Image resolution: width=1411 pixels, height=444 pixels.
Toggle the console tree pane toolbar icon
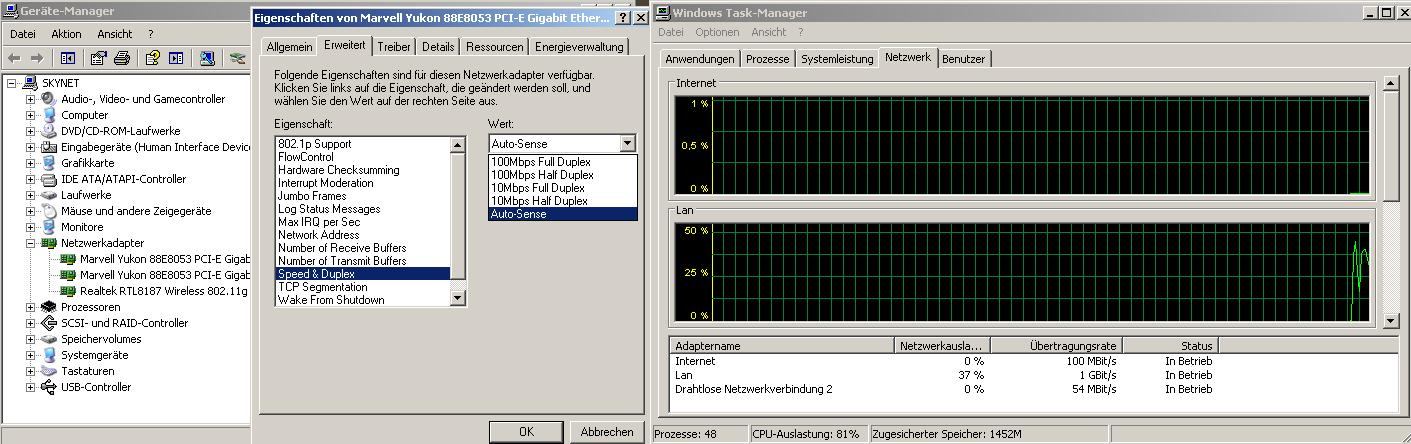(68, 58)
